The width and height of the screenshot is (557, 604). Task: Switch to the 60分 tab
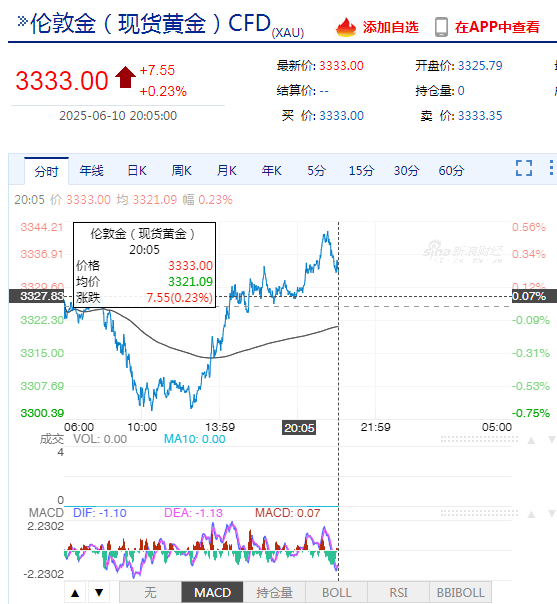click(451, 171)
